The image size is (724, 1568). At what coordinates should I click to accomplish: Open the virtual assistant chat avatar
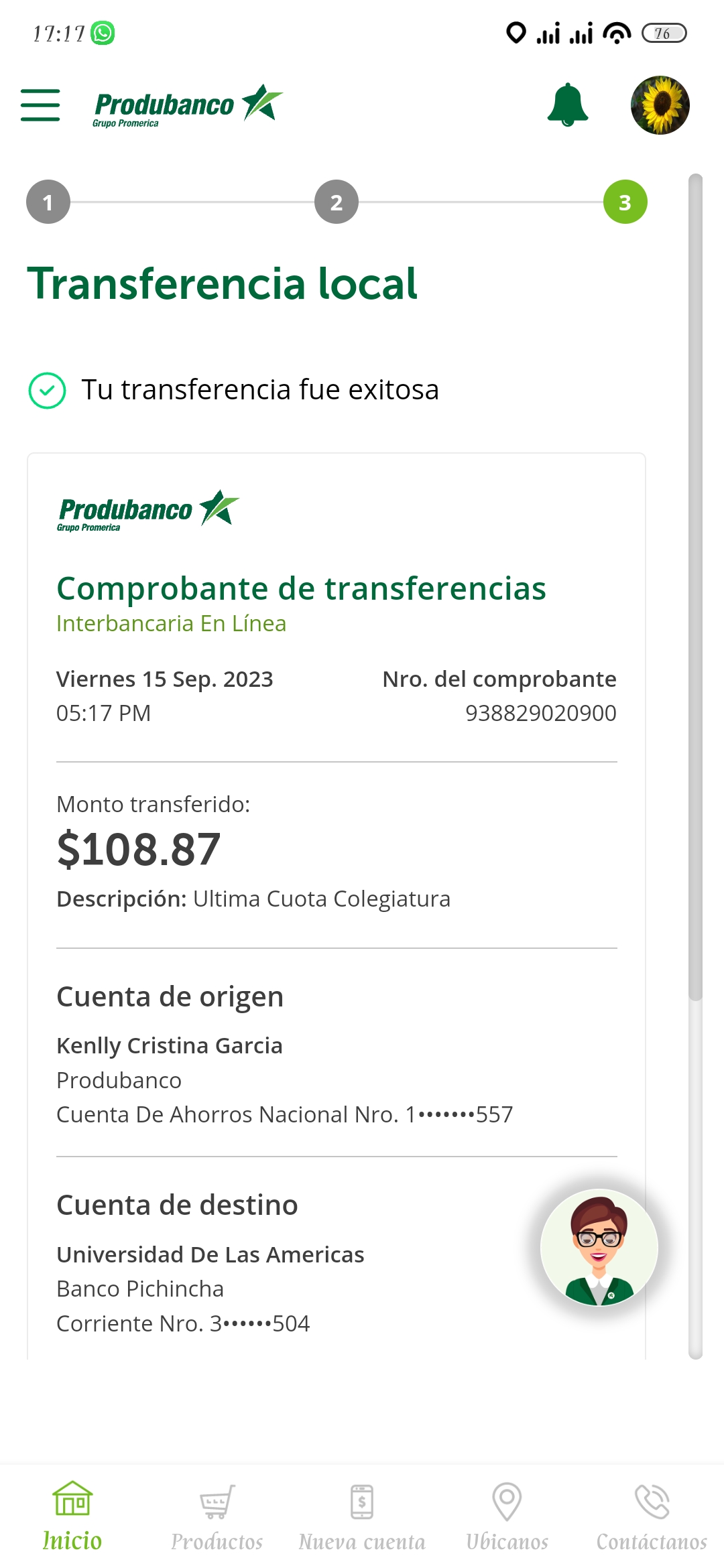click(599, 1248)
